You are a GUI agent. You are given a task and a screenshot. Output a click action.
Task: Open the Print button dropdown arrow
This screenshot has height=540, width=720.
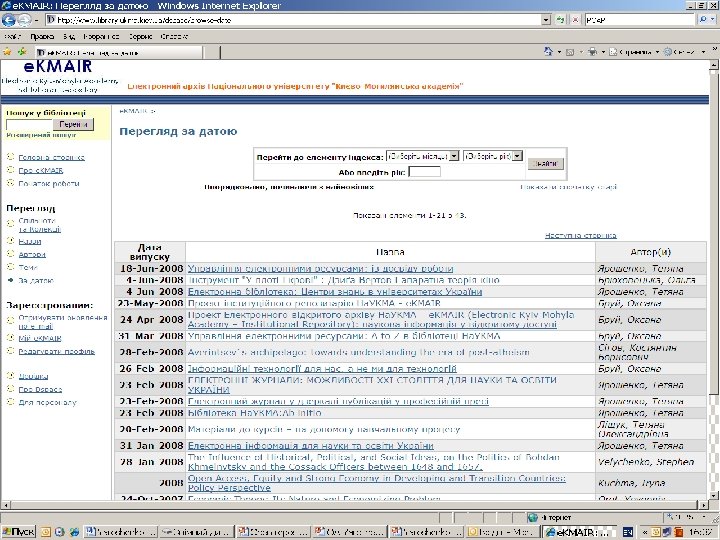click(x=603, y=52)
